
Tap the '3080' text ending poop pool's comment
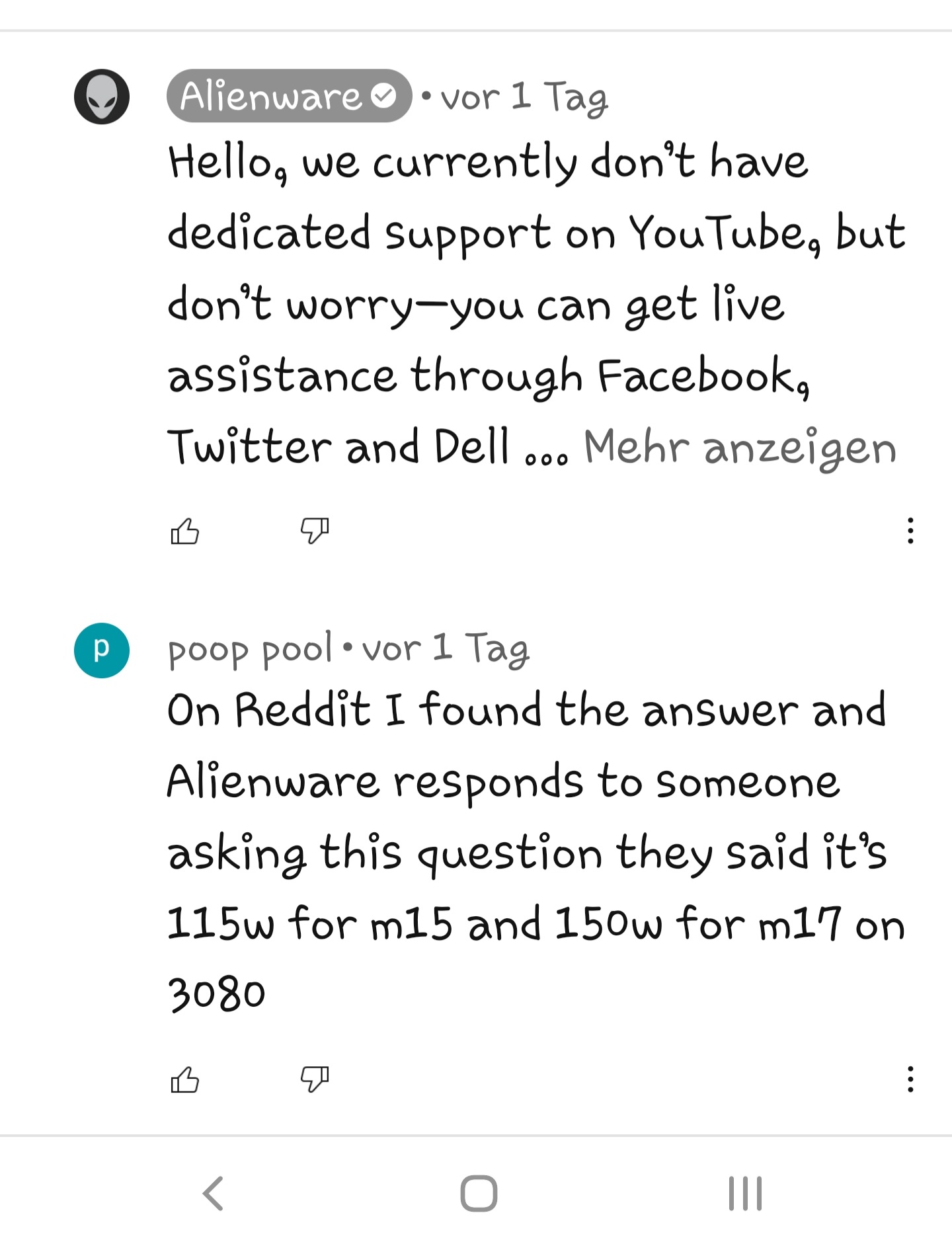coord(216,994)
